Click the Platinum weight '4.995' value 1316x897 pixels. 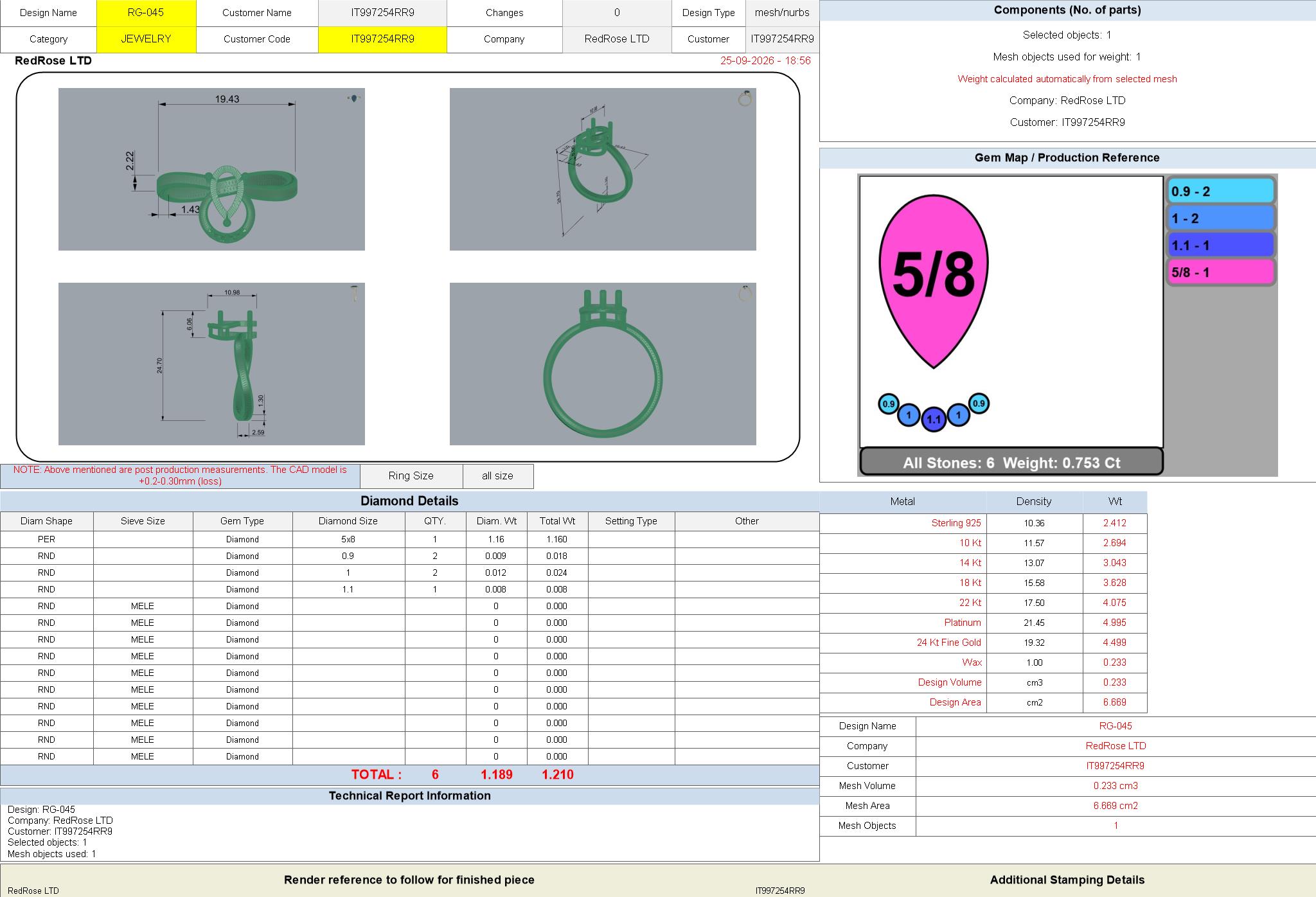[1114, 623]
